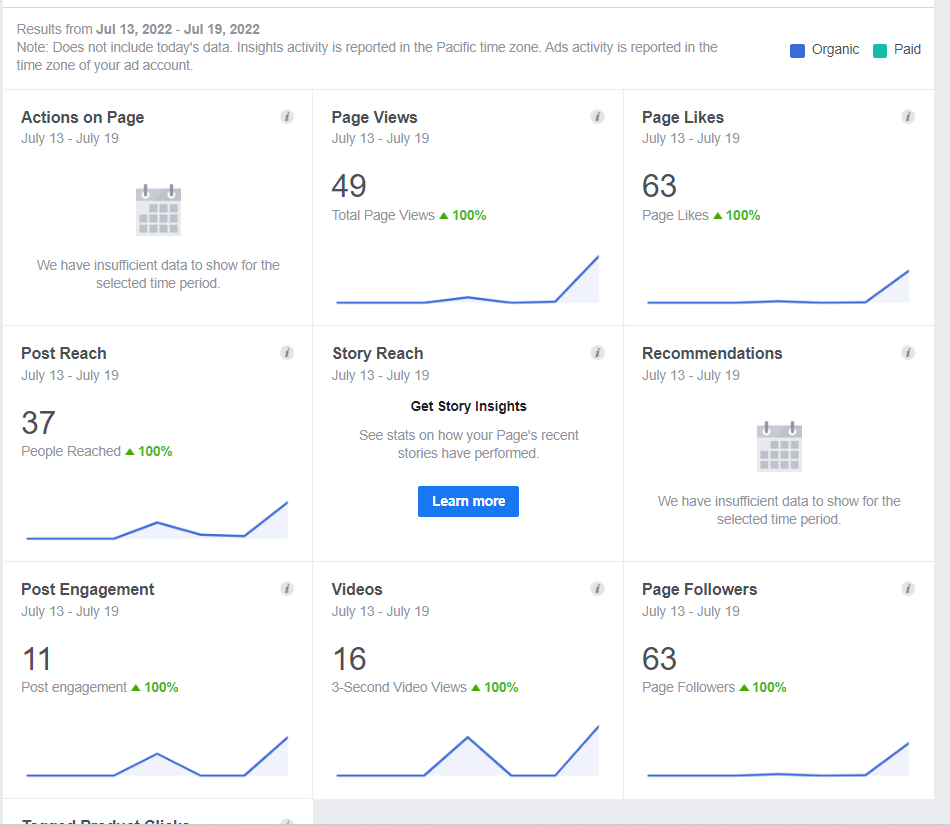This screenshot has height=825, width=950.
Task: Click the Videos trend chart
Action: pyautogui.click(x=467, y=750)
